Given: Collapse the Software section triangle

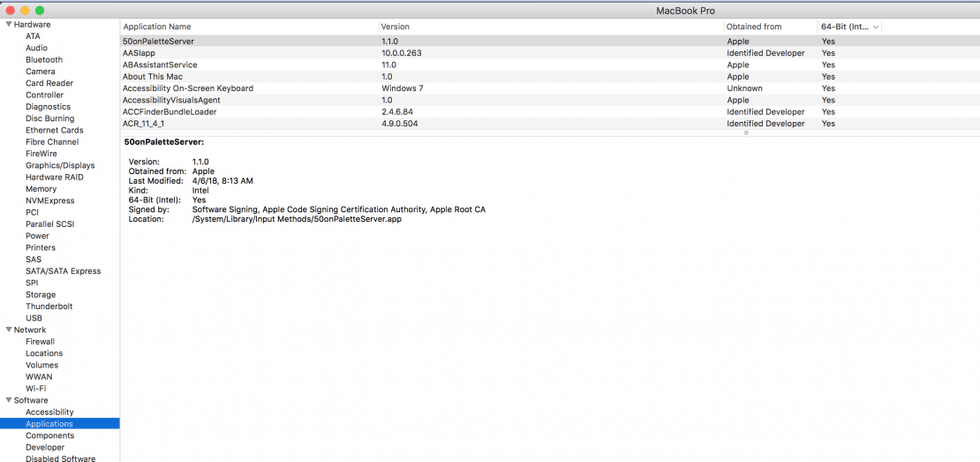Looking at the screenshot, I should tap(9, 400).
